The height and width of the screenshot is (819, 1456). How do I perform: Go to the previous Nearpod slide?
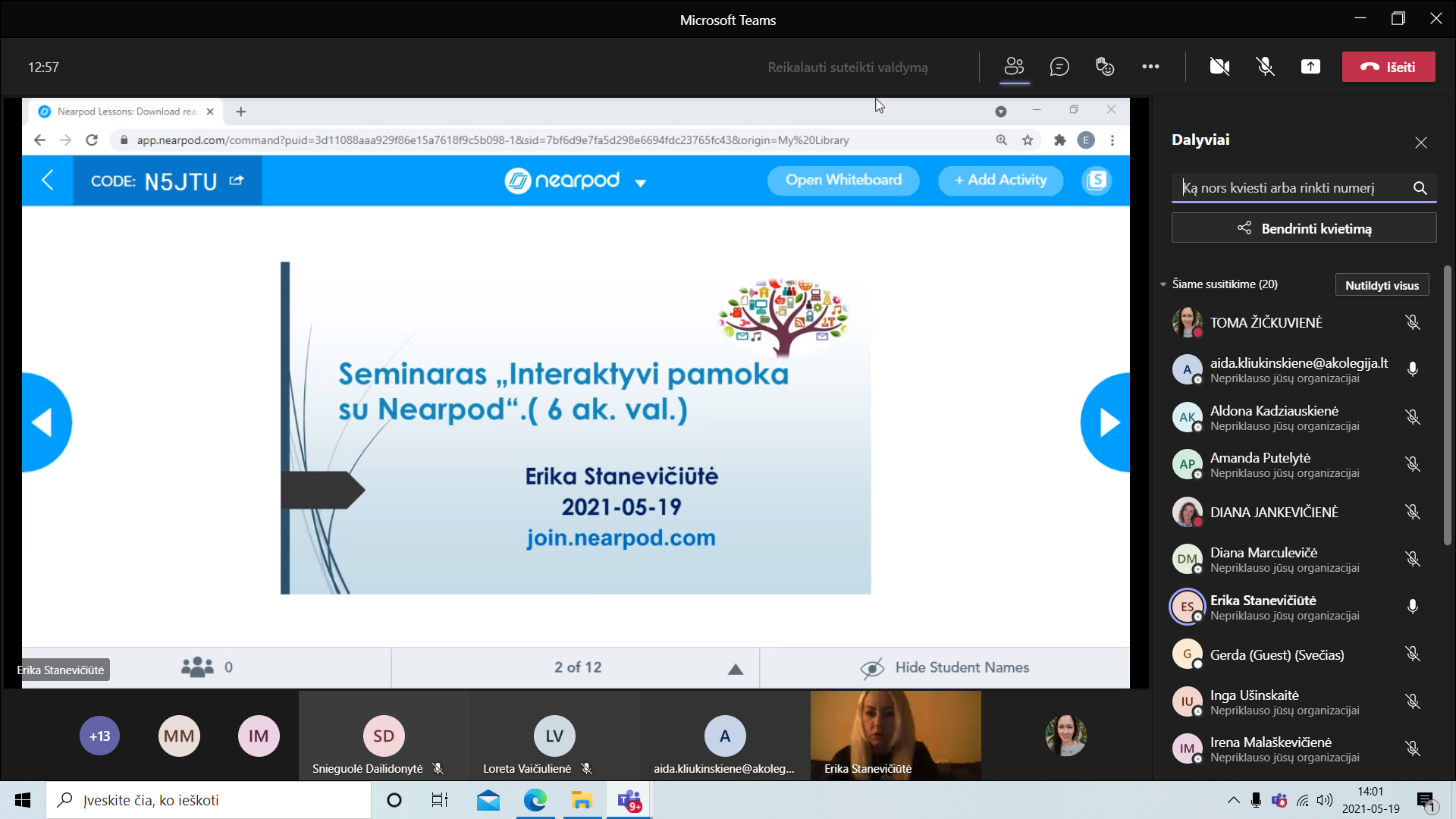[x=47, y=422]
